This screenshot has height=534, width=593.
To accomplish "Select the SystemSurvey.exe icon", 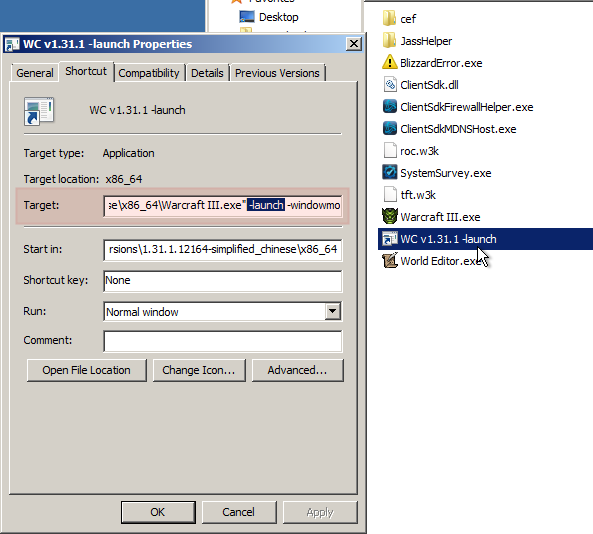I will 390,172.
